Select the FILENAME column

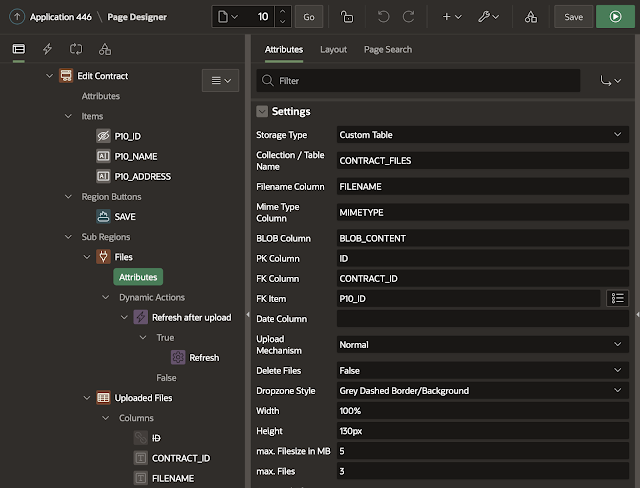173,478
